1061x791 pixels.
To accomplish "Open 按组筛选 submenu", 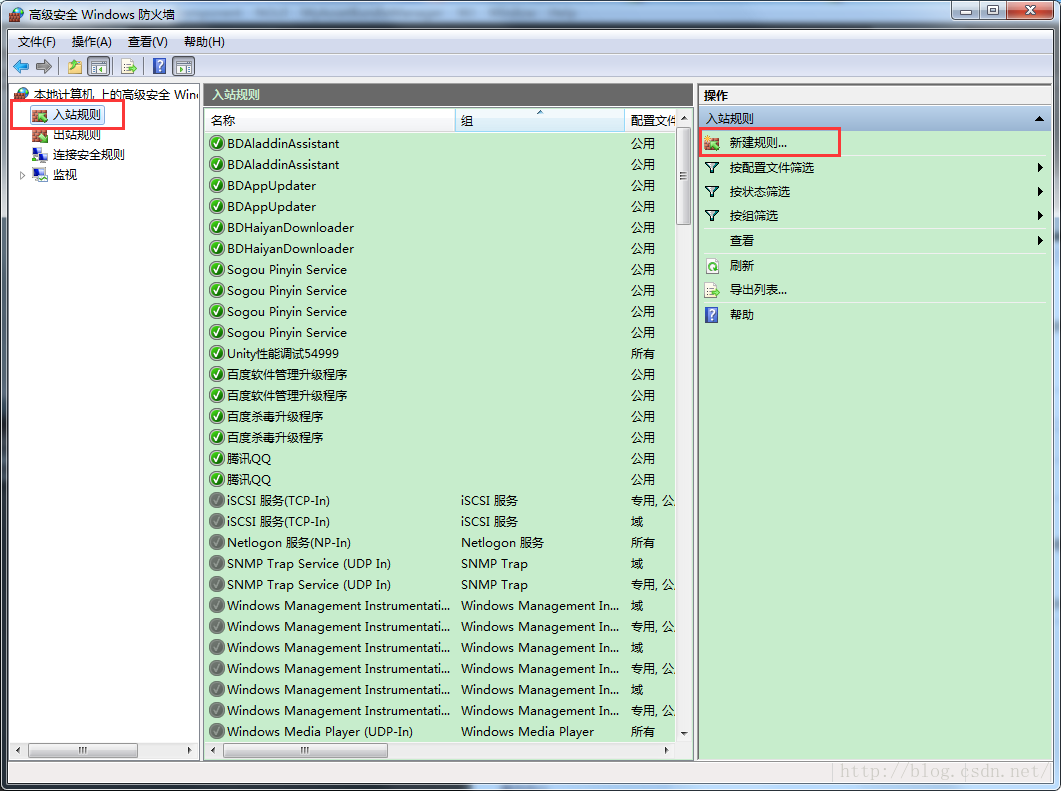I will click(753, 216).
